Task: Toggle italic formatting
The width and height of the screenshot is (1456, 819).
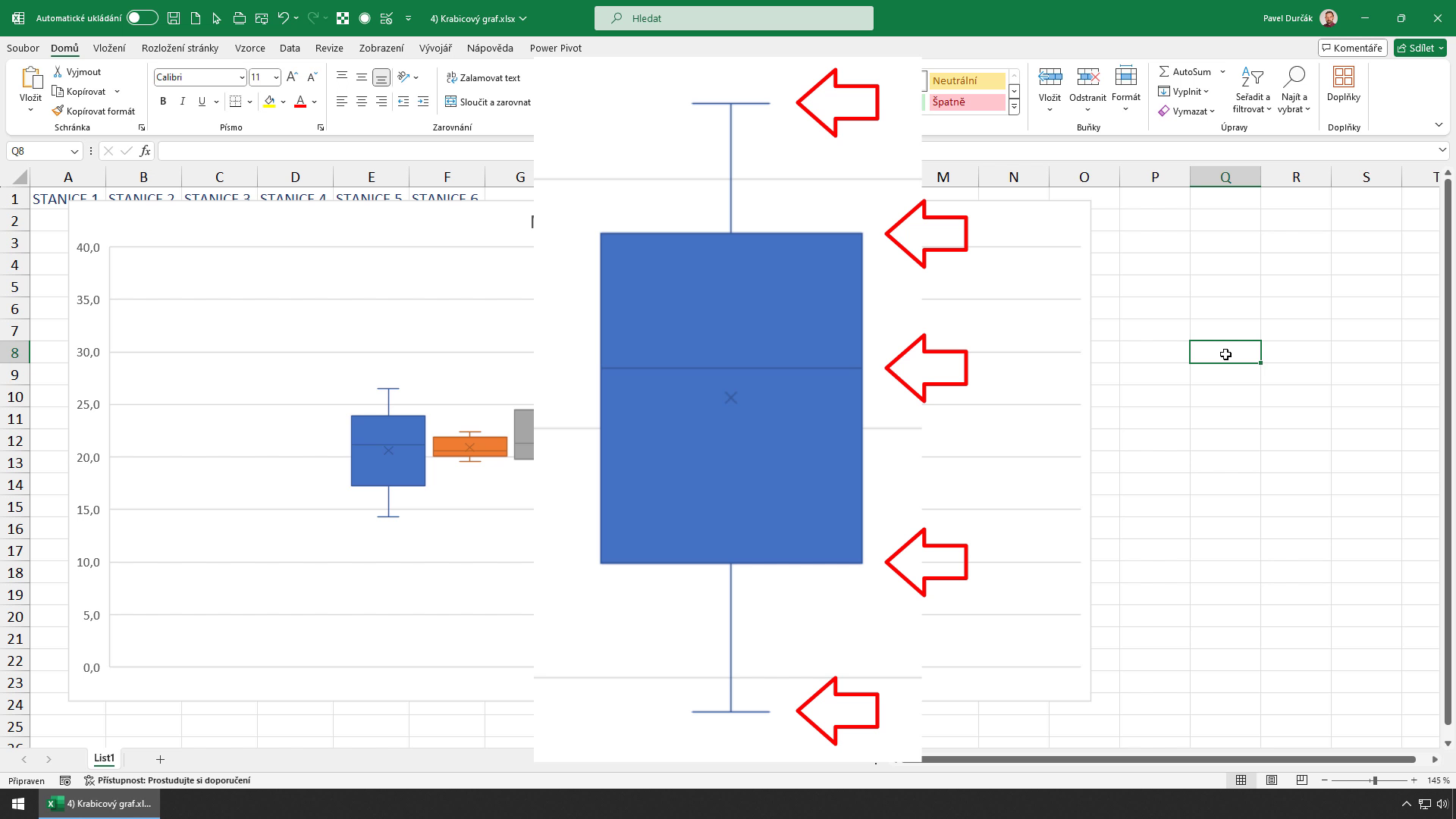Action: pos(182,102)
